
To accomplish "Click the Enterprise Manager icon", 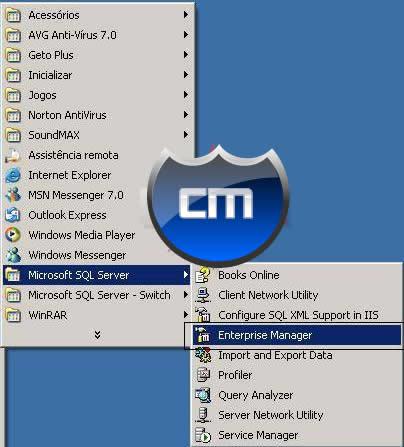I will (x=203, y=335).
